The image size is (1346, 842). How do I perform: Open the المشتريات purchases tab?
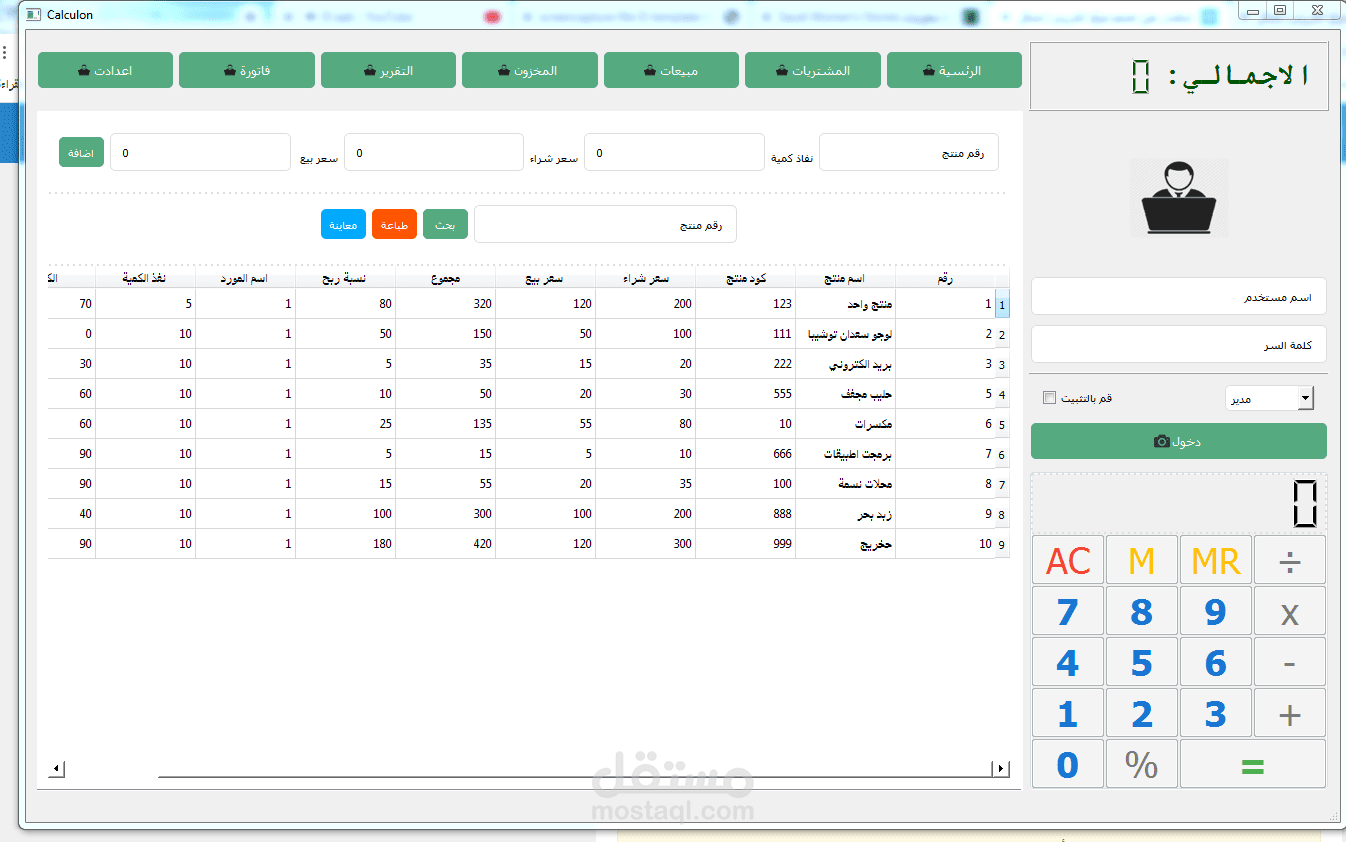[x=812, y=70]
